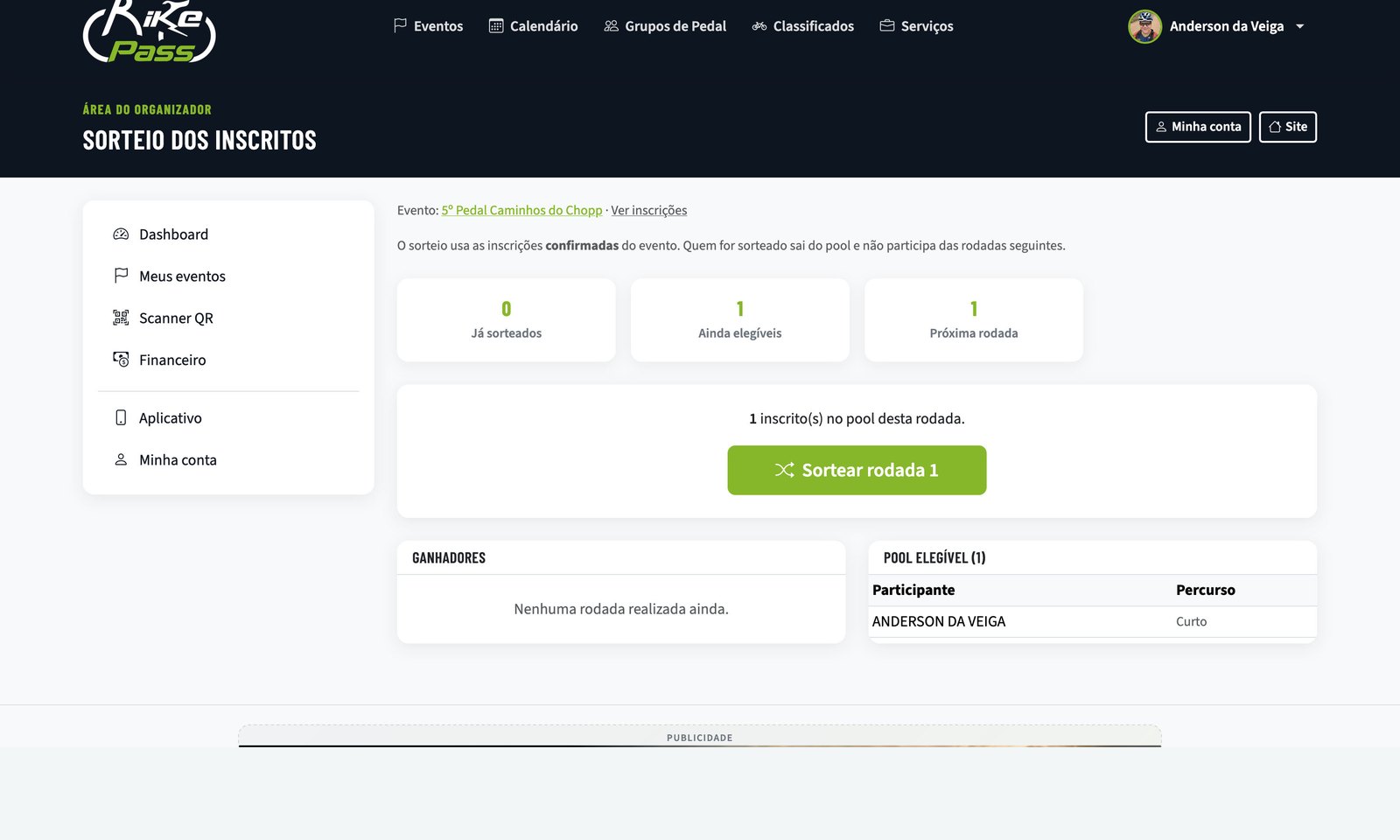Click the Participante column header
Screen dimensions: 1400x840
(x=913, y=590)
